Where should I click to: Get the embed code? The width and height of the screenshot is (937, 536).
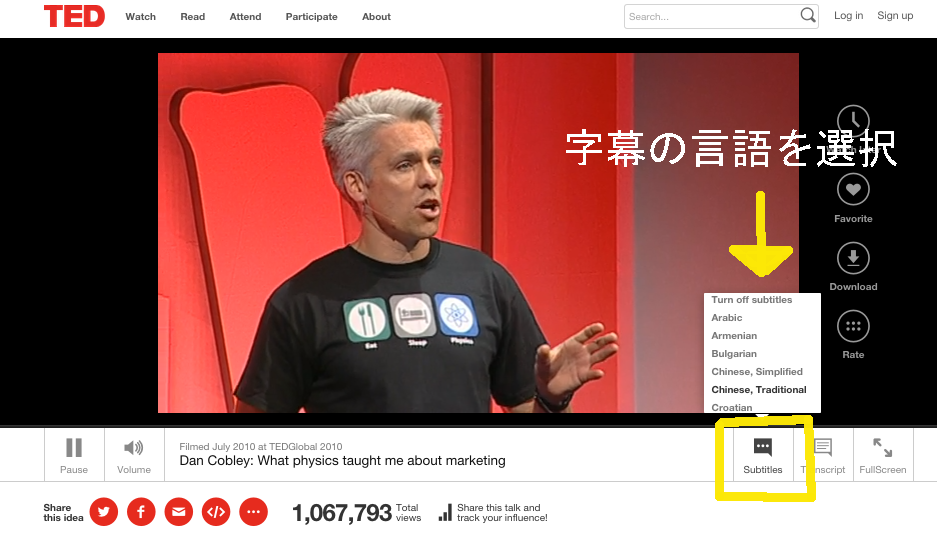216,512
